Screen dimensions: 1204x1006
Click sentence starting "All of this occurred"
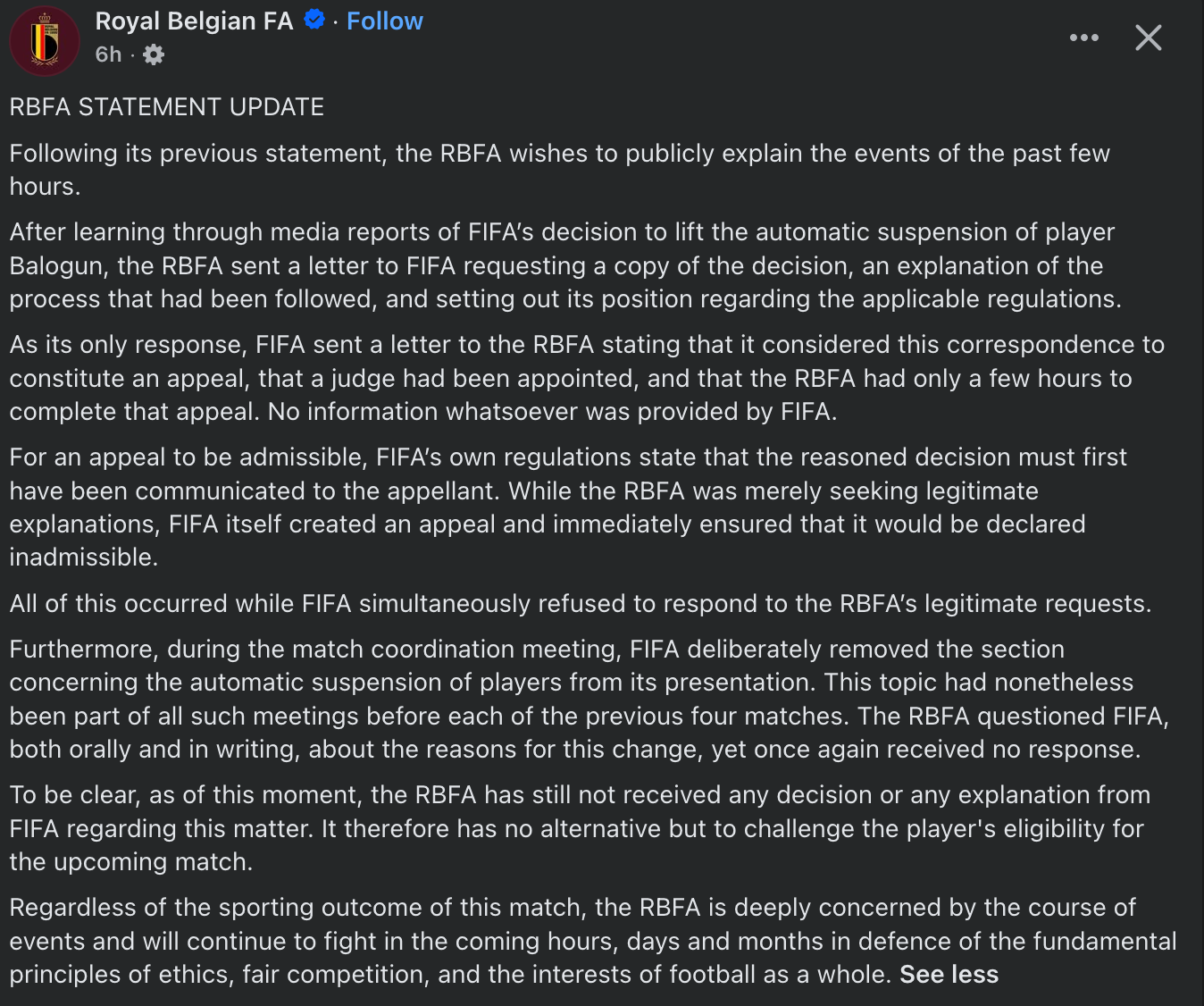[581, 604]
